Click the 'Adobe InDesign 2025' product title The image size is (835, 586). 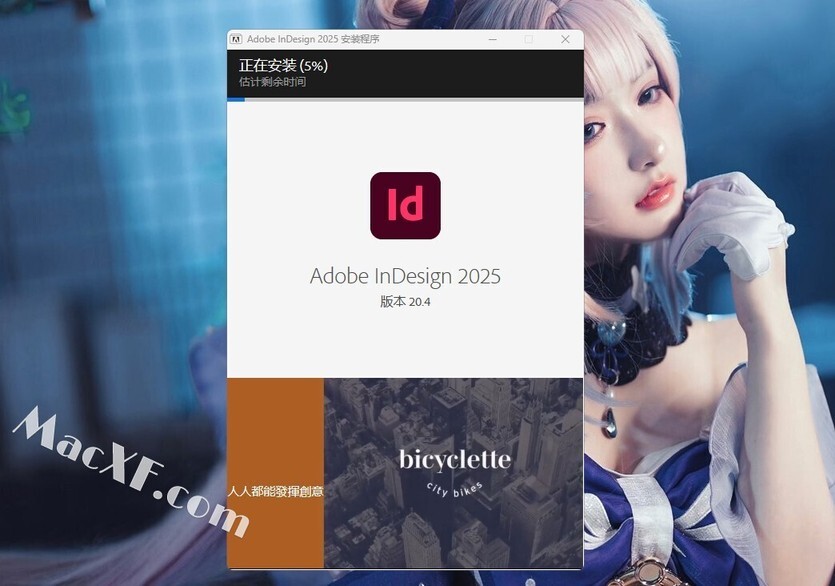click(405, 276)
